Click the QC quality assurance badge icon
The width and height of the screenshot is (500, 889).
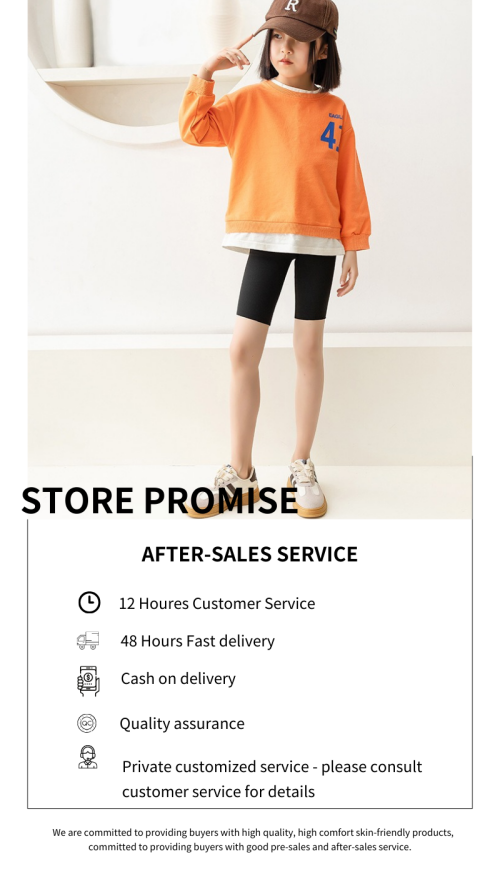[x=87, y=723]
